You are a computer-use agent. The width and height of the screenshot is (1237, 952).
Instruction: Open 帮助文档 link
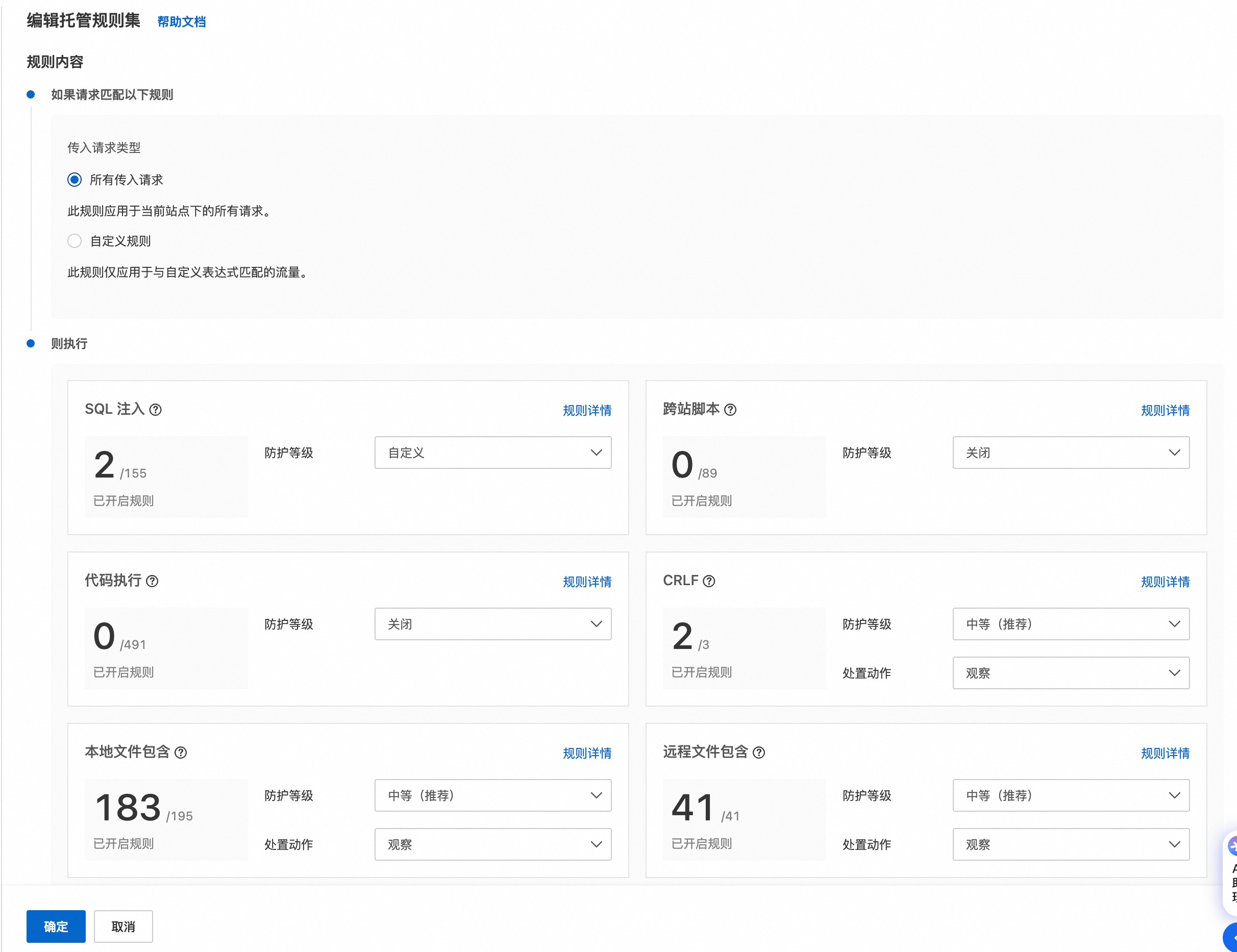pyautogui.click(x=181, y=22)
